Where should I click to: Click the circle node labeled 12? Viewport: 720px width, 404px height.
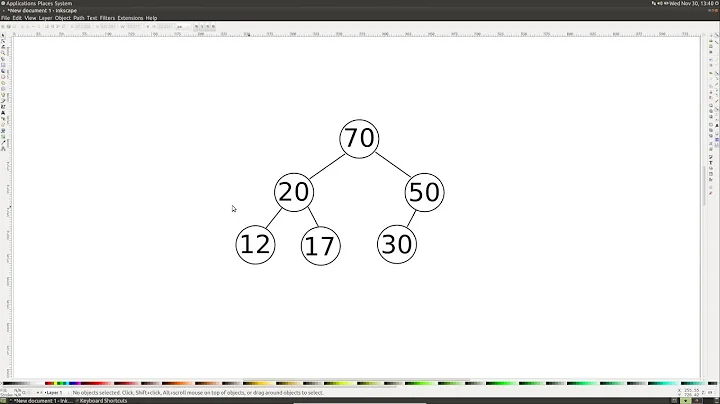(255, 245)
